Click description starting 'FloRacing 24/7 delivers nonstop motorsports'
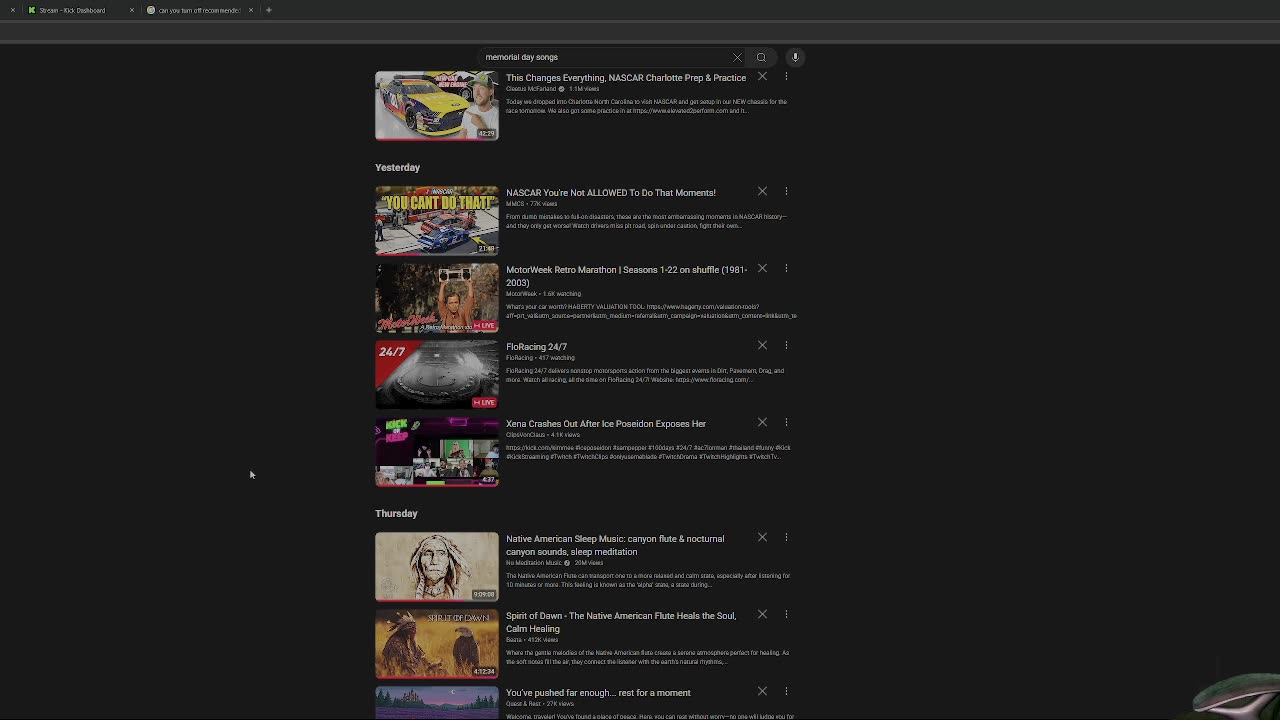Viewport: 1280px width, 720px height. point(645,375)
